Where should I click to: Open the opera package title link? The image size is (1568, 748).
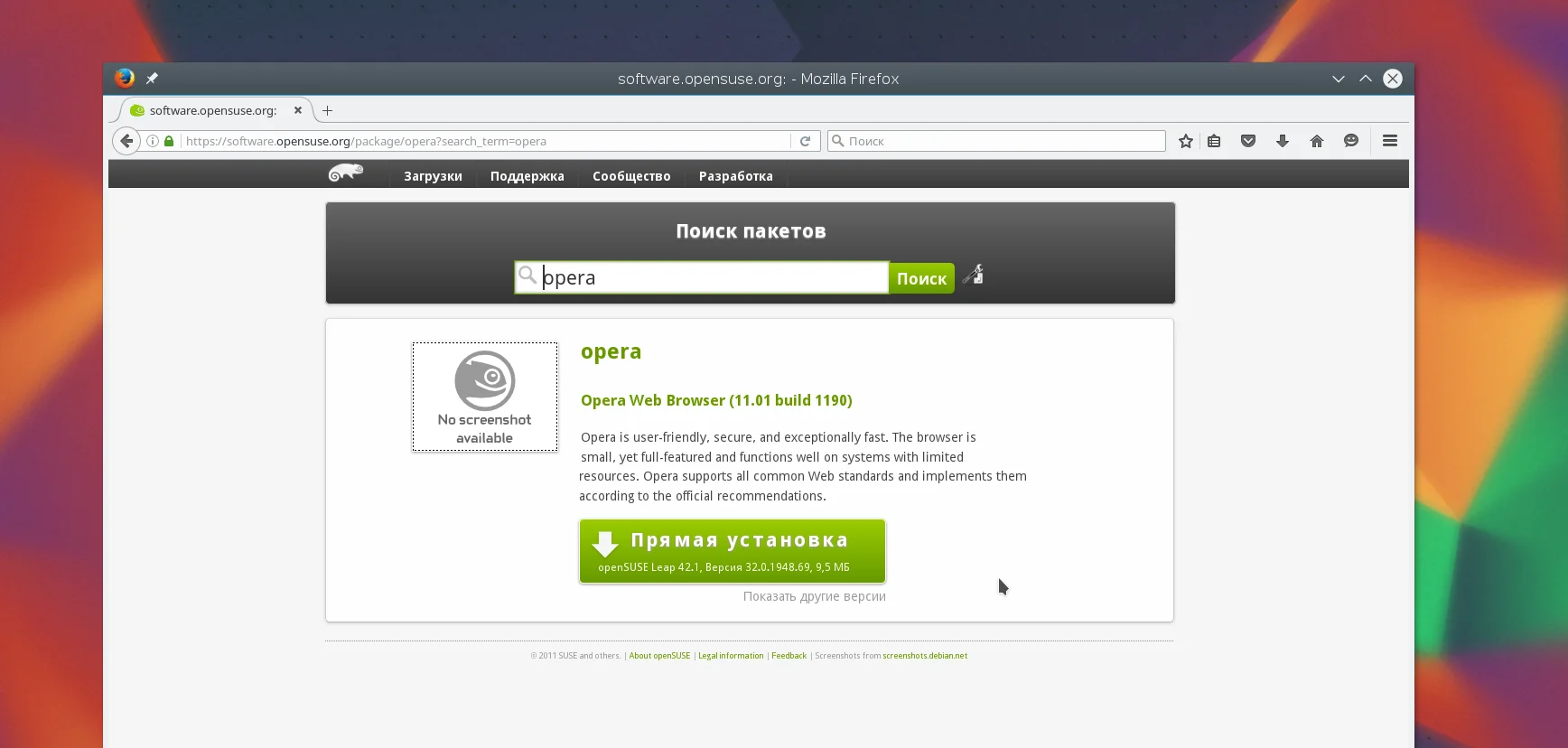(611, 352)
